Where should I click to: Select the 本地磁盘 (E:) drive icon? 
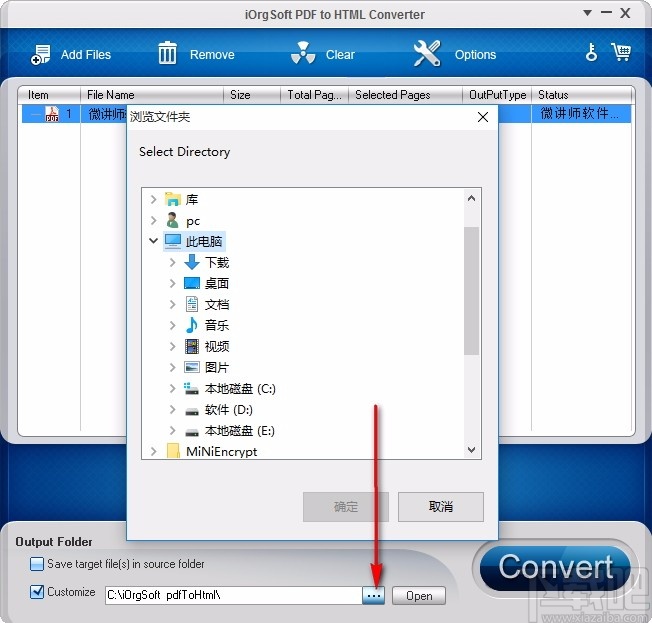(x=192, y=432)
